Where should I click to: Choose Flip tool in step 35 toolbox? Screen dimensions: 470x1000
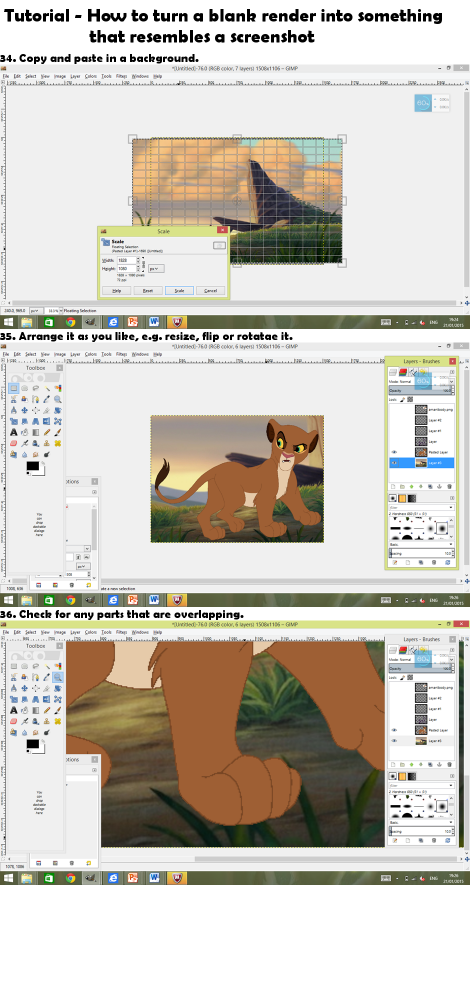[47, 422]
